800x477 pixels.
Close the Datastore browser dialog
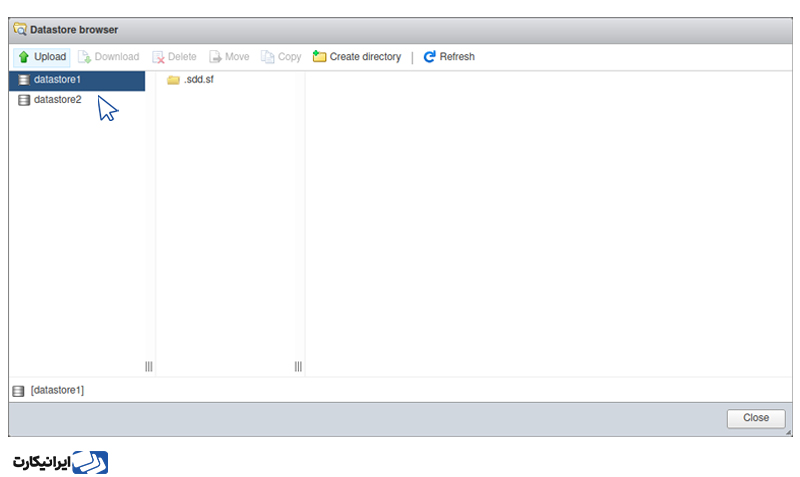point(756,418)
